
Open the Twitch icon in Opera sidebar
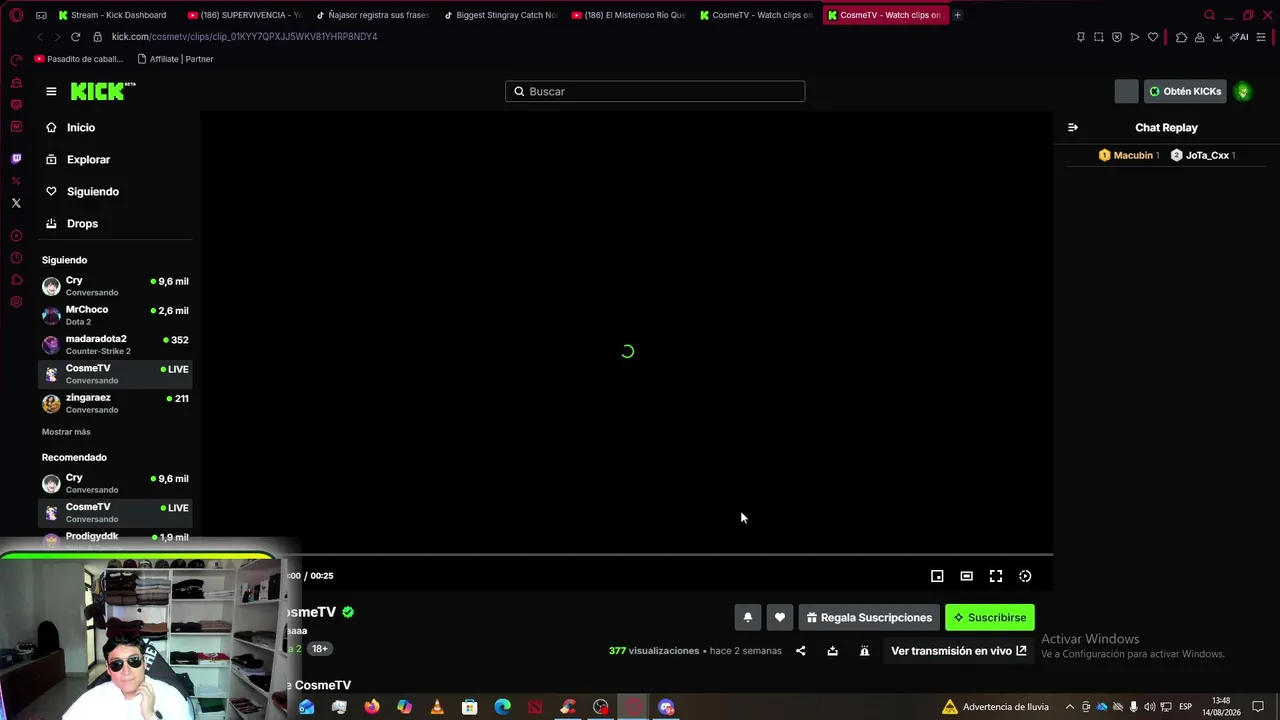coord(16,159)
